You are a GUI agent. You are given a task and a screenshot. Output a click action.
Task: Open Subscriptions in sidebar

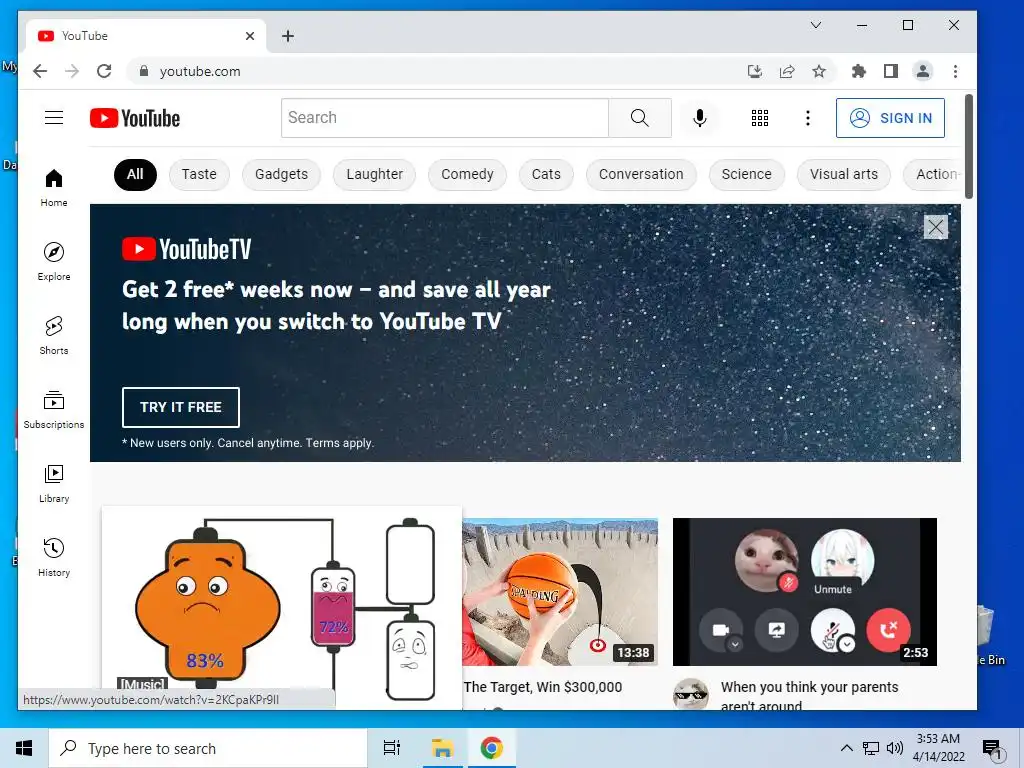coord(54,409)
